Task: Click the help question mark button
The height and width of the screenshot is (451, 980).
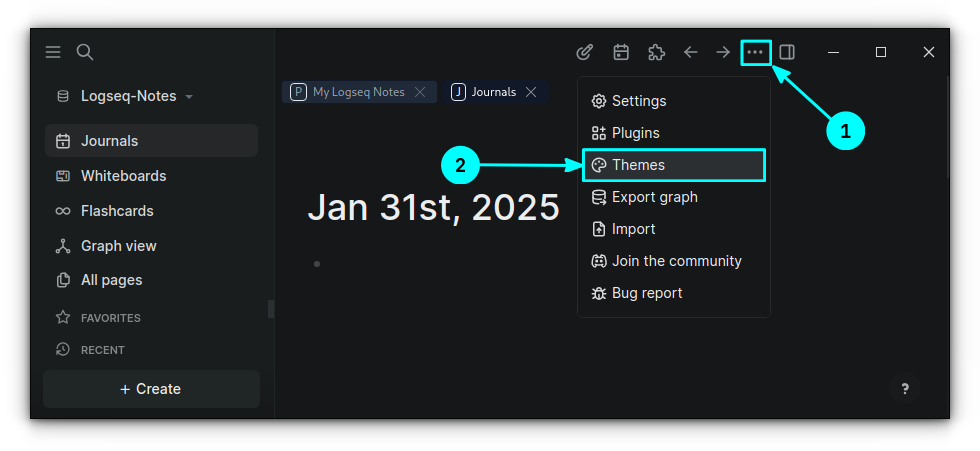Action: click(x=905, y=389)
